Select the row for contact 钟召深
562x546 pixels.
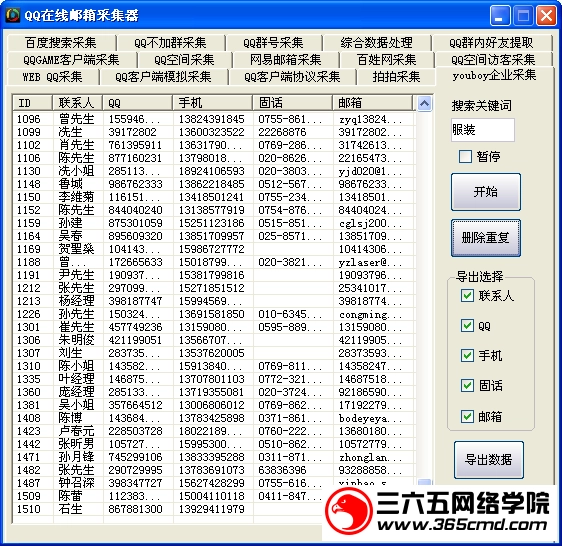[214, 483]
